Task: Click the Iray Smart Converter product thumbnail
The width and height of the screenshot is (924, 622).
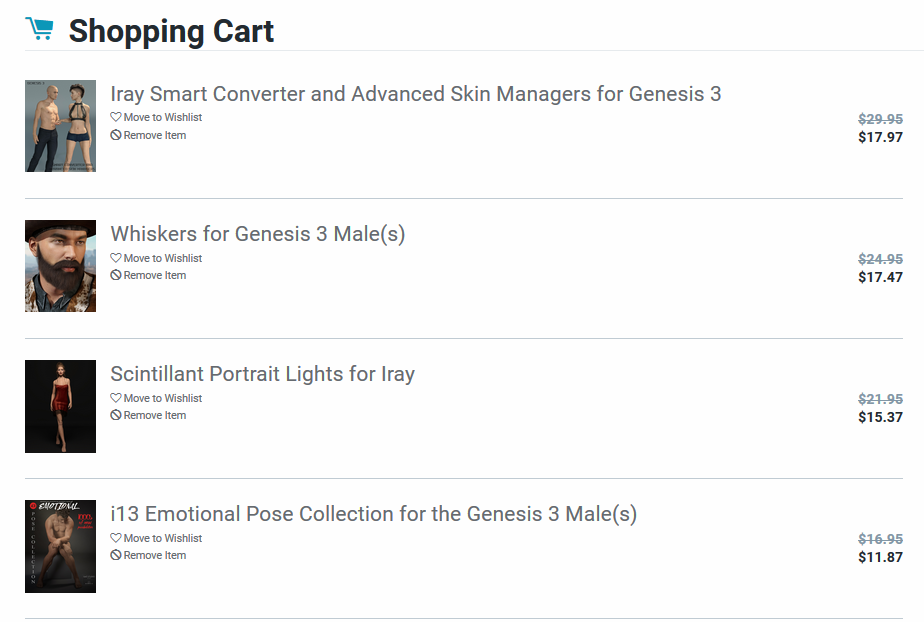Action: [x=60, y=126]
